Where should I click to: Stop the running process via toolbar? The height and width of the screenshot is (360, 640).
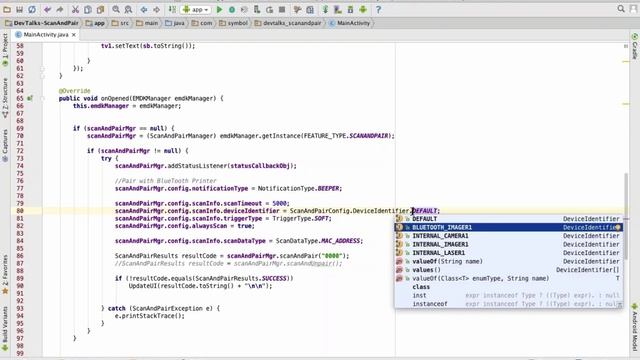pos(282,9)
